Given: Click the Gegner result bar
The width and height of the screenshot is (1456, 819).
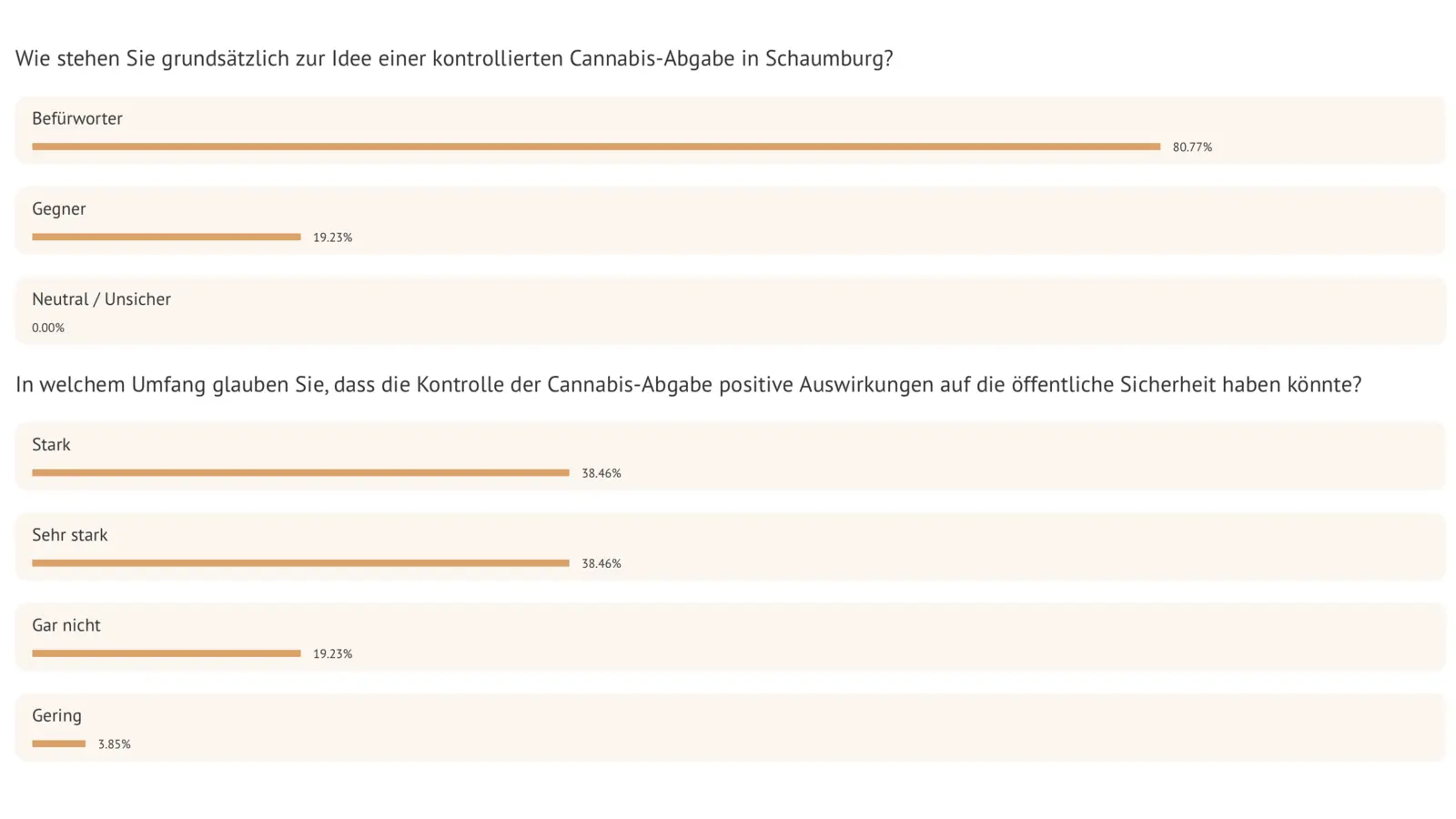Looking at the screenshot, I should tap(167, 237).
